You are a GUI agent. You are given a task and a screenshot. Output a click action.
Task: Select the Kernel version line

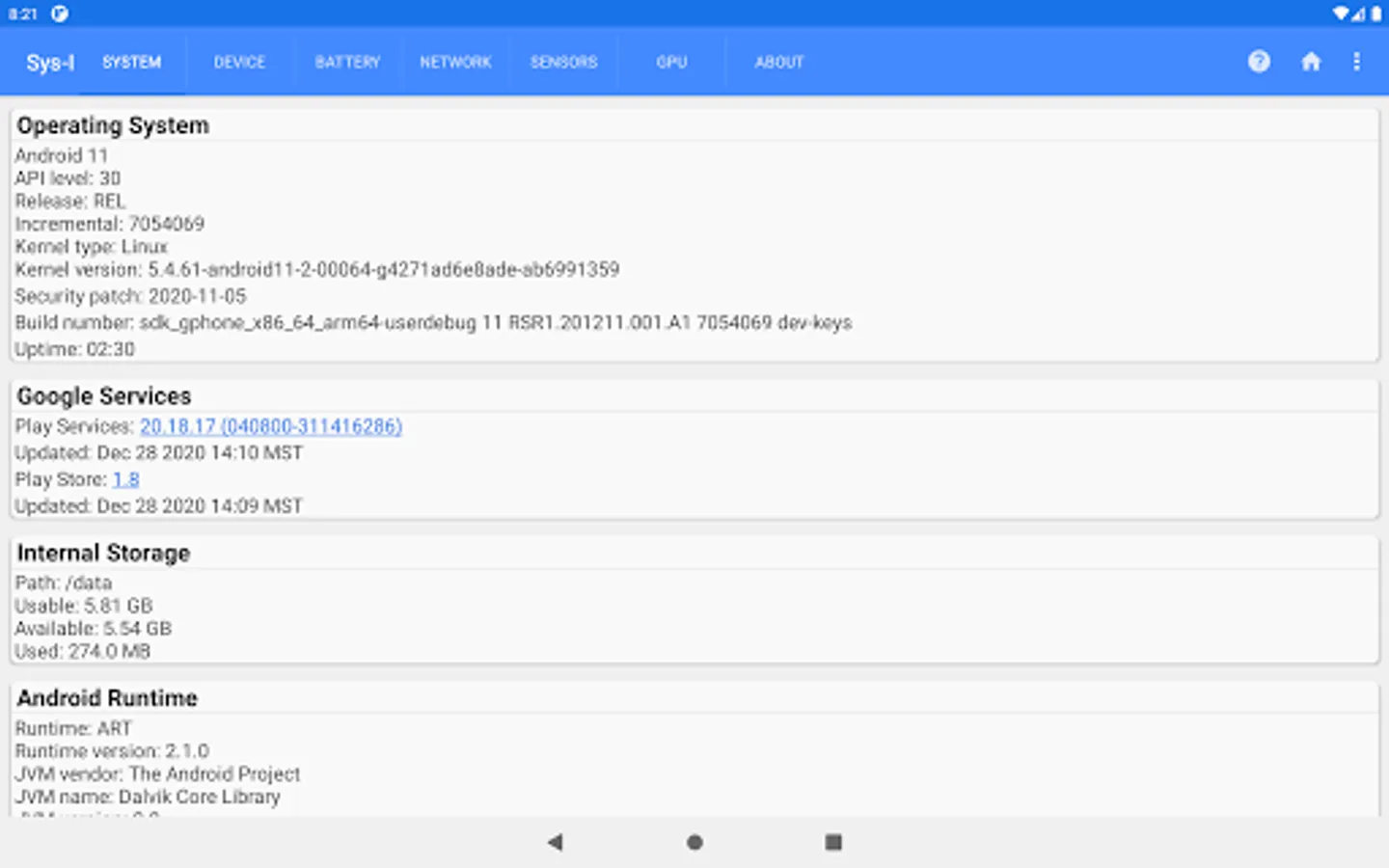click(316, 270)
